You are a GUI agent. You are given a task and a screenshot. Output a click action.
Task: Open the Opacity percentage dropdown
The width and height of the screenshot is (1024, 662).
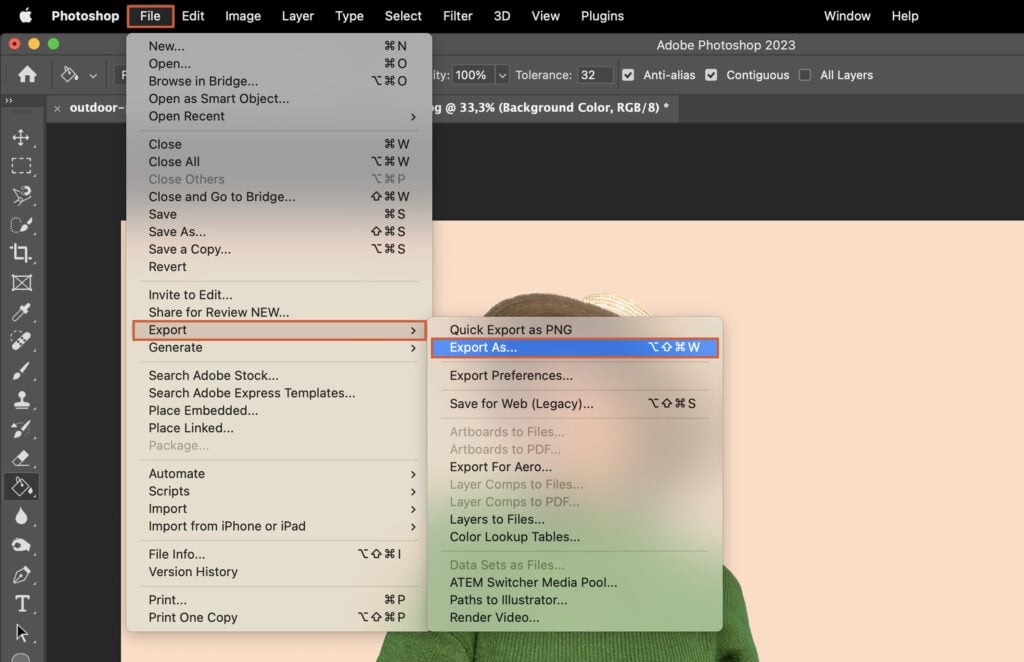coord(503,75)
